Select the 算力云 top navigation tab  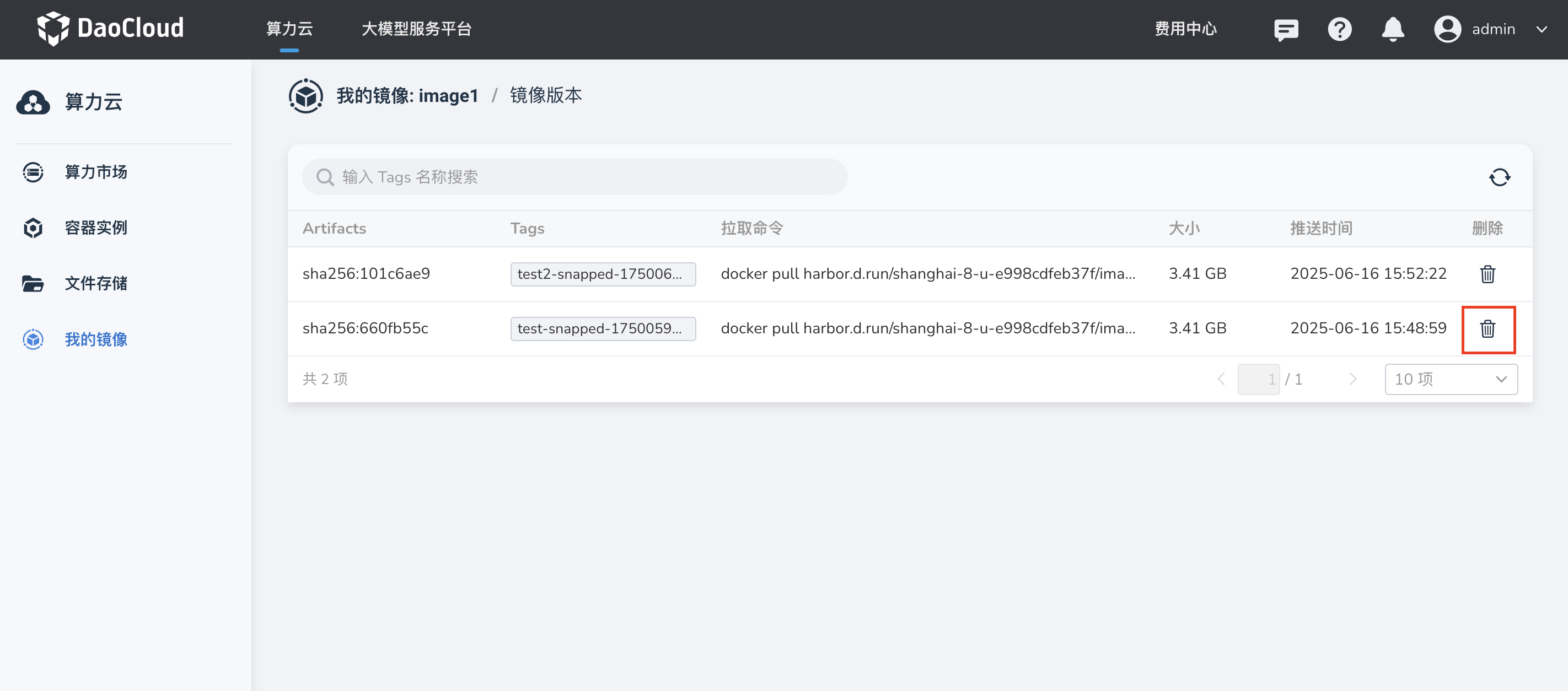point(289,29)
